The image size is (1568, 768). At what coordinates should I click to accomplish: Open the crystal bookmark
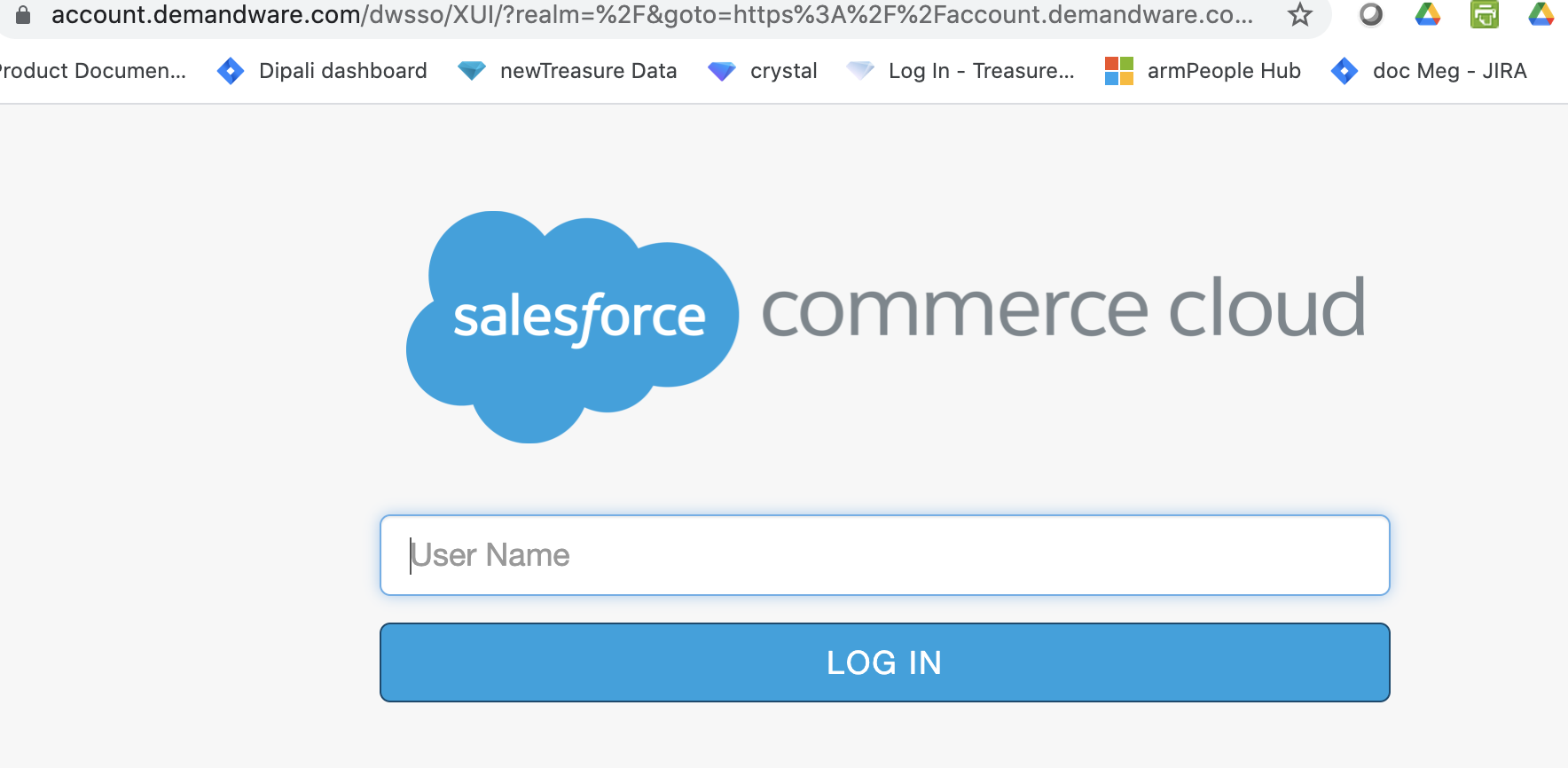coord(783,71)
